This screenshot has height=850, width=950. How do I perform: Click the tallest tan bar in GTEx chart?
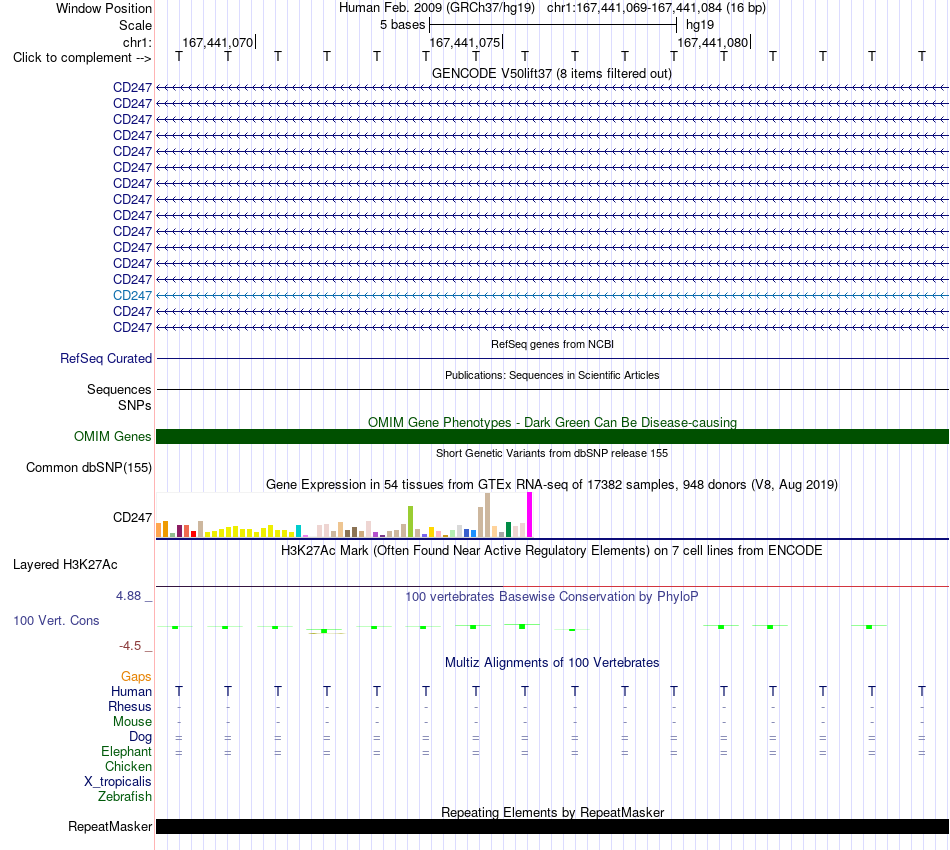tap(487, 516)
